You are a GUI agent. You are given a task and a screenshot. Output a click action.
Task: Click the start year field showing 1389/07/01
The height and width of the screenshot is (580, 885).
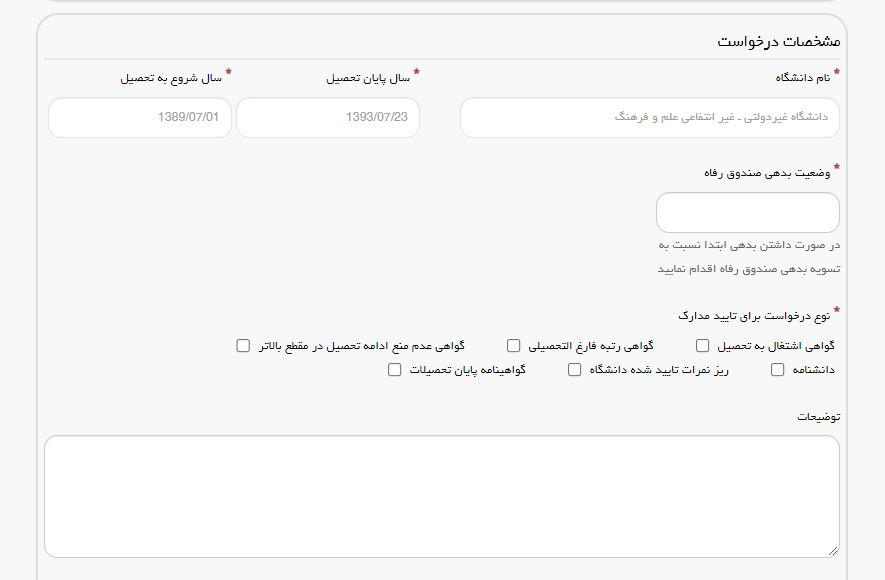(x=140, y=118)
